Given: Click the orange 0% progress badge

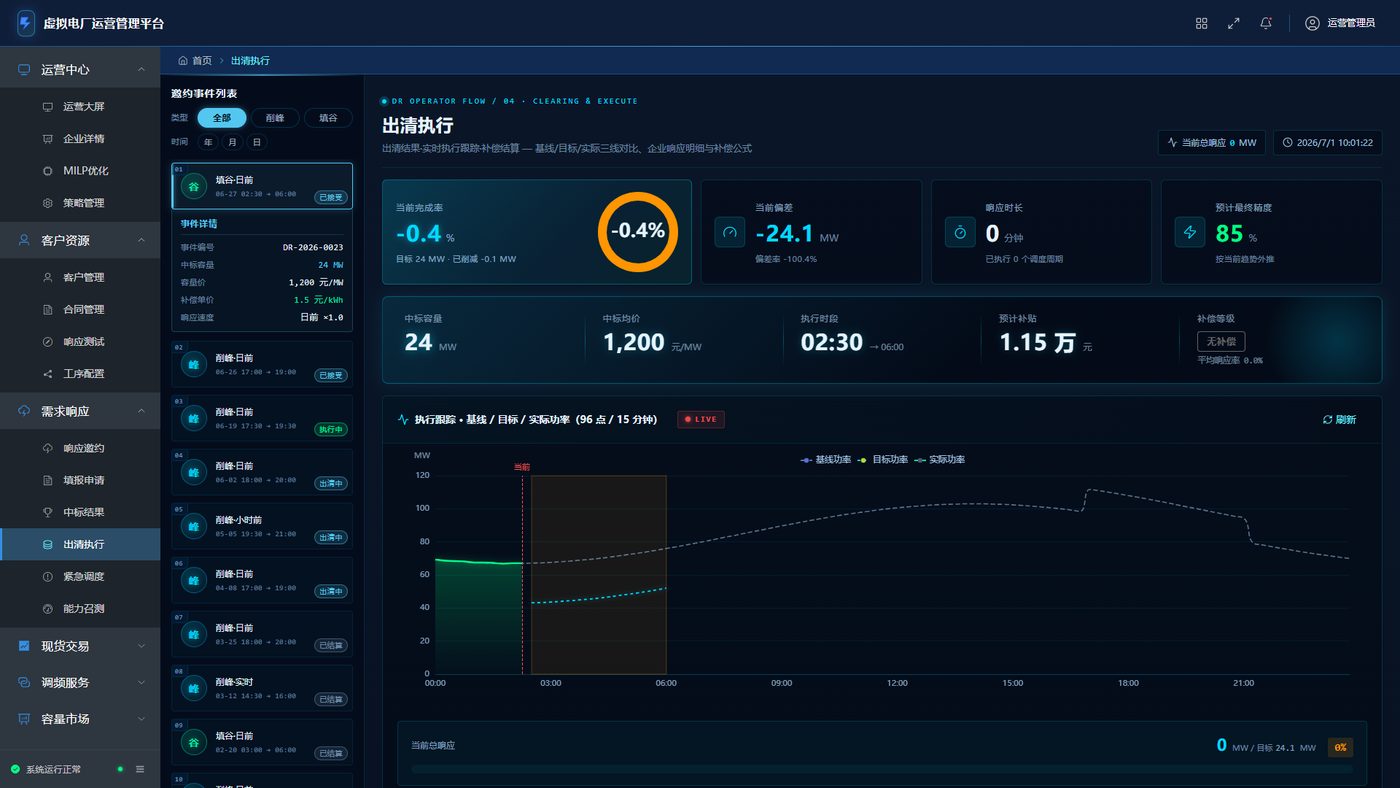Looking at the screenshot, I should (1340, 747).
